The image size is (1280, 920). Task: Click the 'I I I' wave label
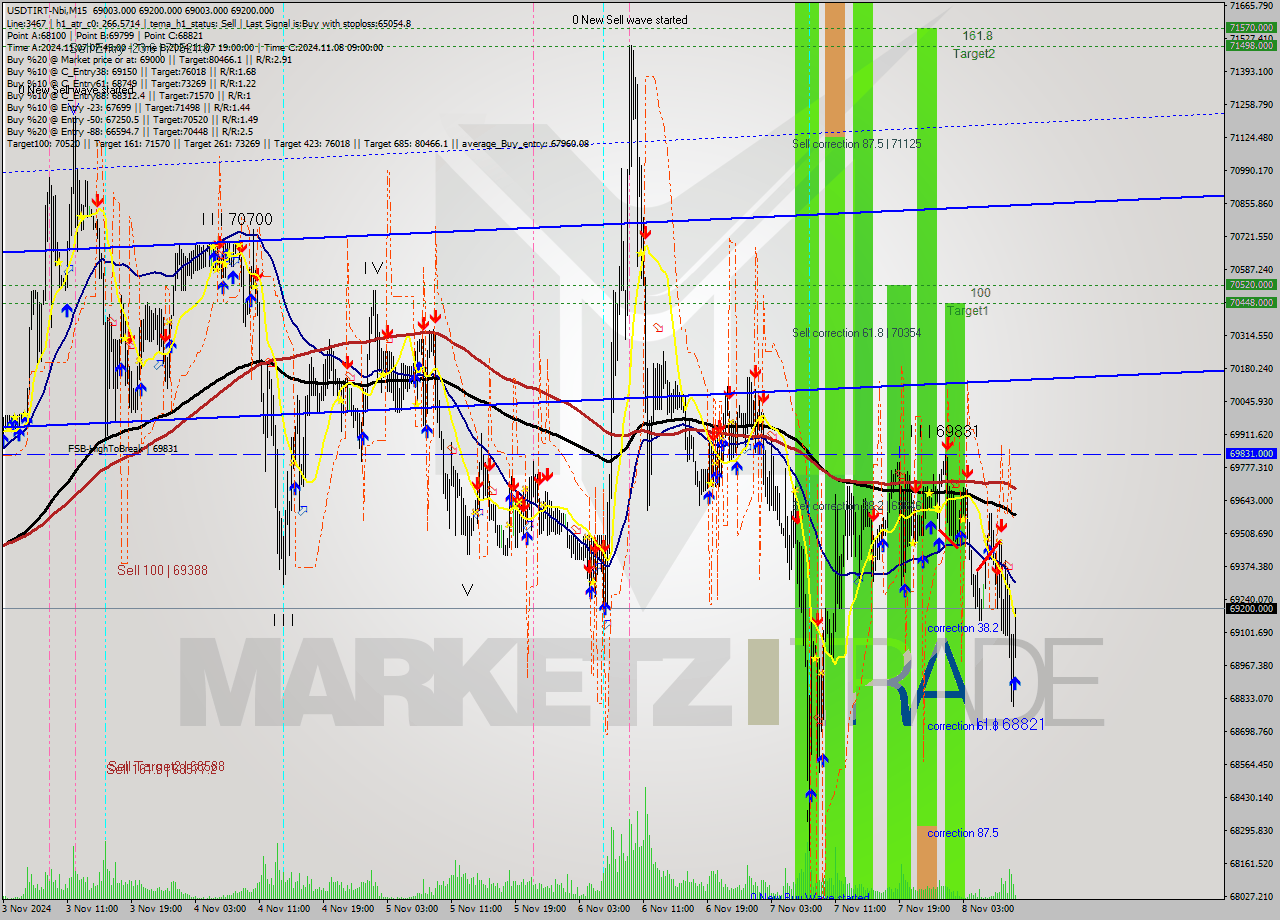tap(283, 620)
